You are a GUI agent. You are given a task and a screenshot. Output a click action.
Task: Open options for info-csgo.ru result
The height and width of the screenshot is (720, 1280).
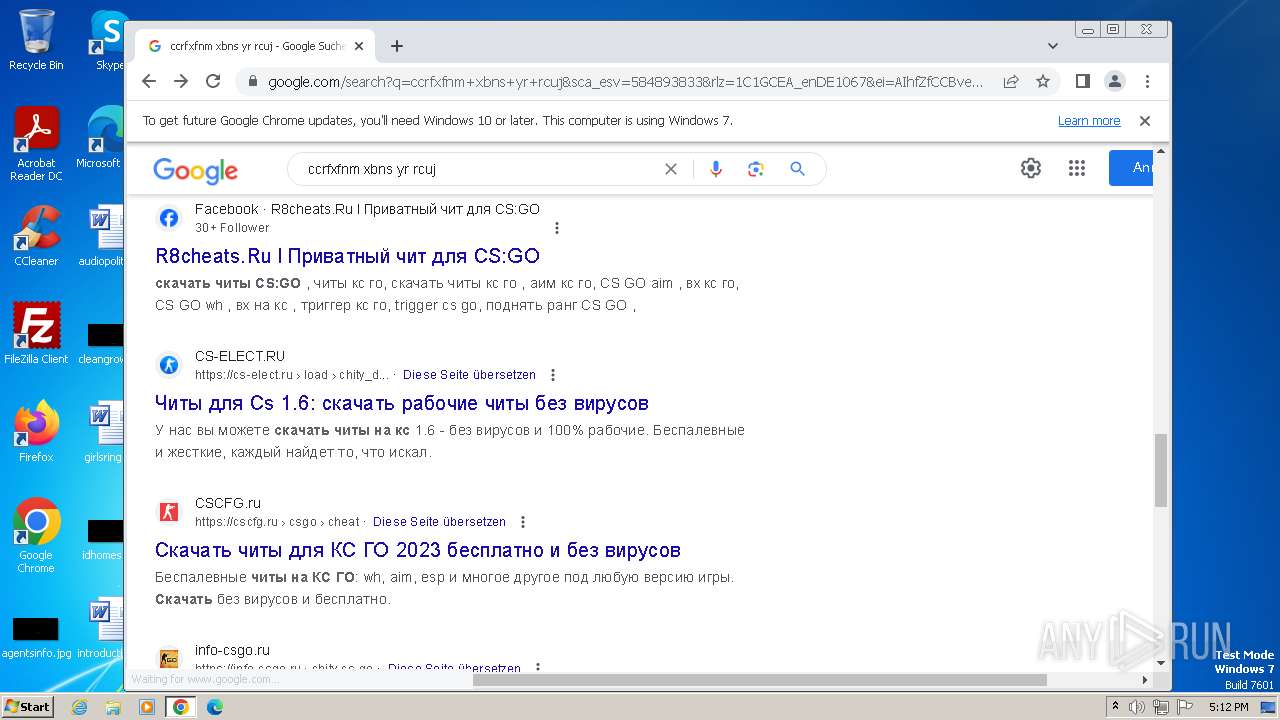[x=538, y=667]
